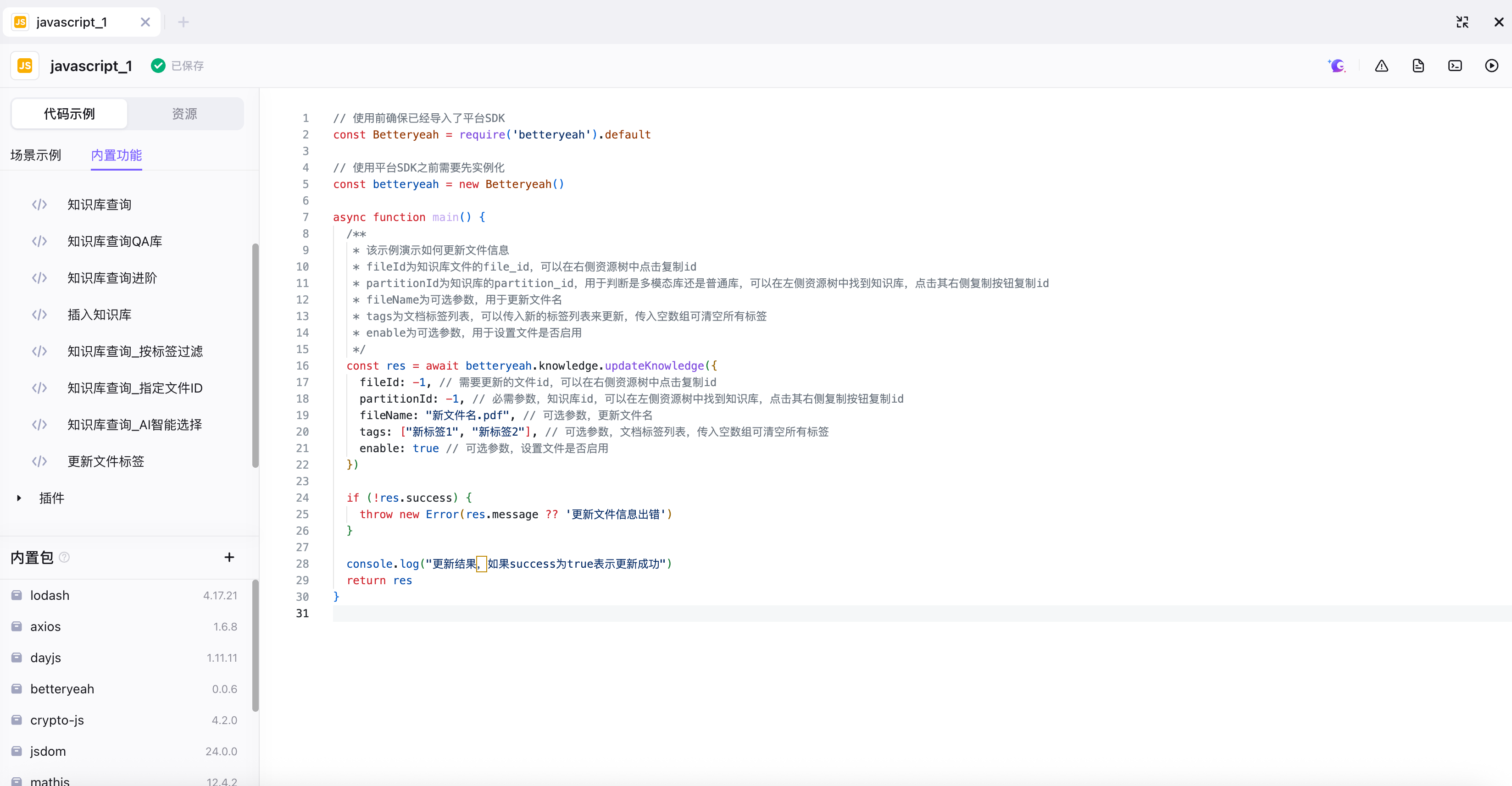Run the script with play button
The width and height of the screenshot is (1512, 786).
point(1491,66)
